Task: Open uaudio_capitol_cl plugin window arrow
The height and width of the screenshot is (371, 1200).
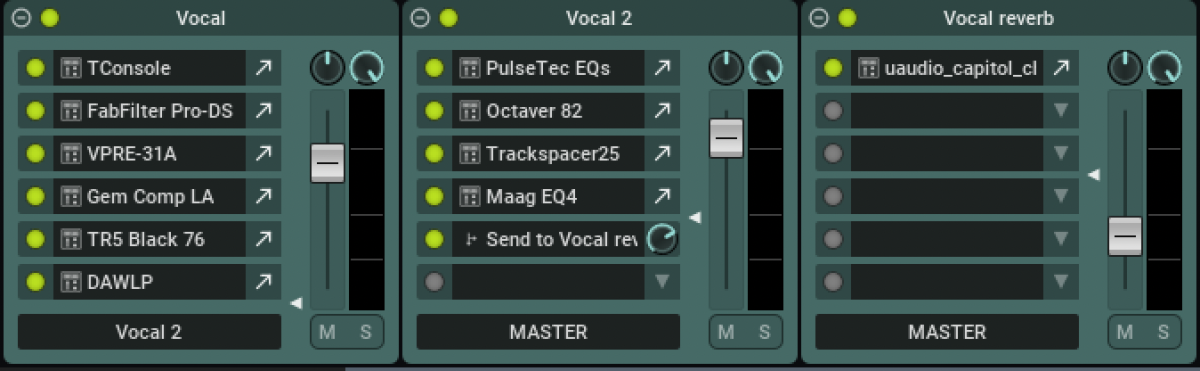Action: click(x=1061, y=68)
